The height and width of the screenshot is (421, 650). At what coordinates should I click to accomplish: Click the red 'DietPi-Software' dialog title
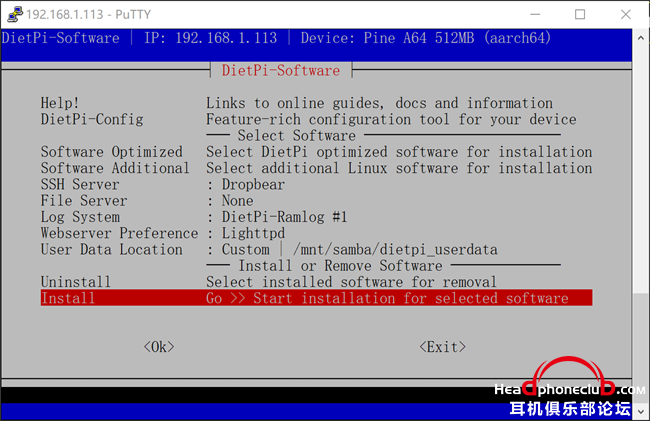281,70
